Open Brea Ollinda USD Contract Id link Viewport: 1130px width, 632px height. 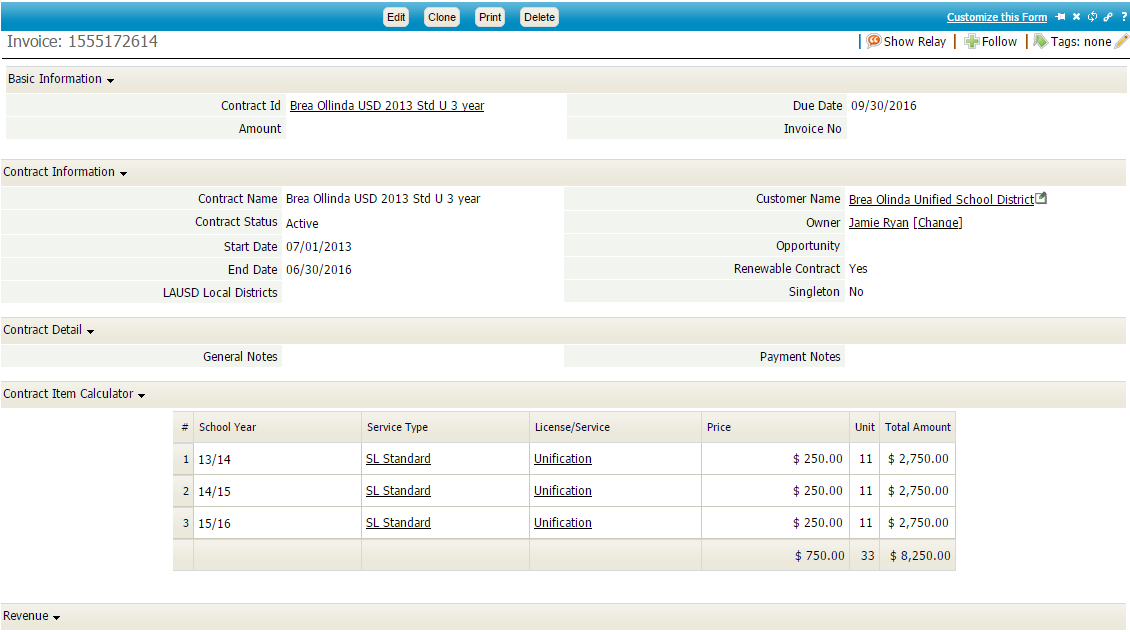386,106
